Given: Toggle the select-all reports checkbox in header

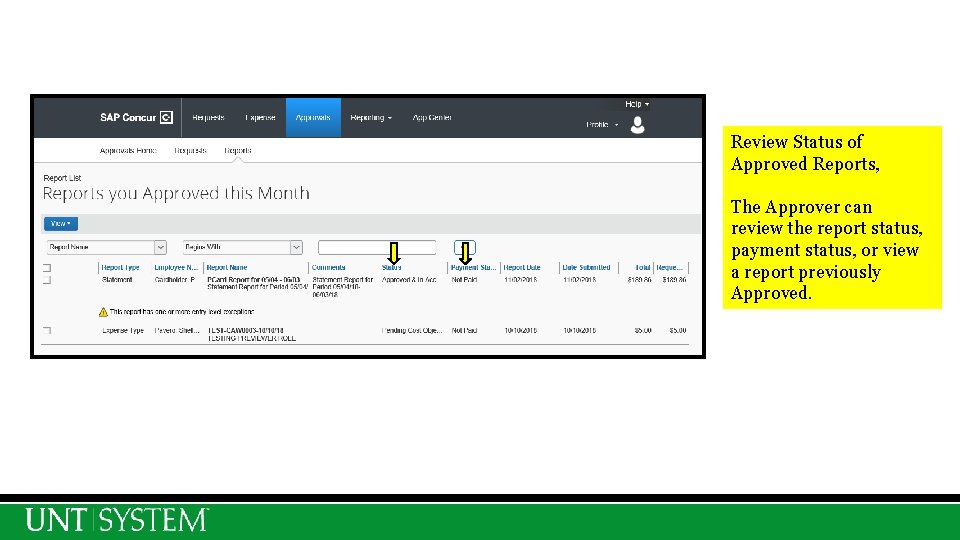Looking at the screenshot, I should pos(47,268).
